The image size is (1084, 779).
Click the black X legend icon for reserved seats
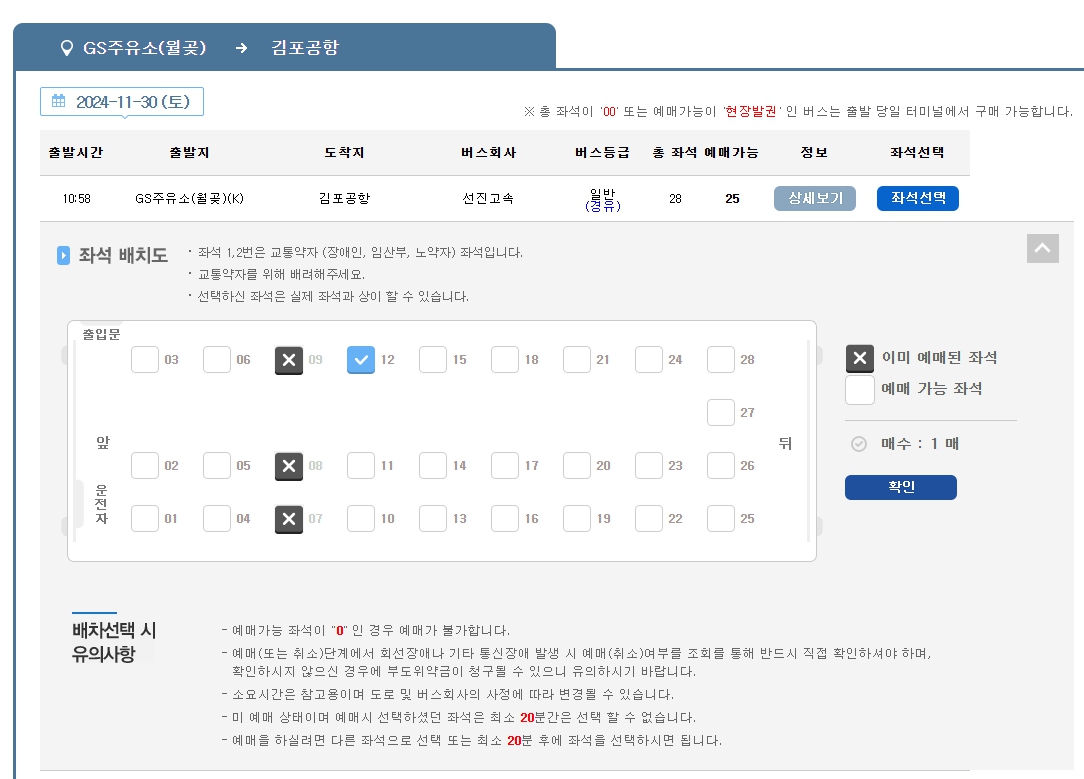(x=860, y=355)
